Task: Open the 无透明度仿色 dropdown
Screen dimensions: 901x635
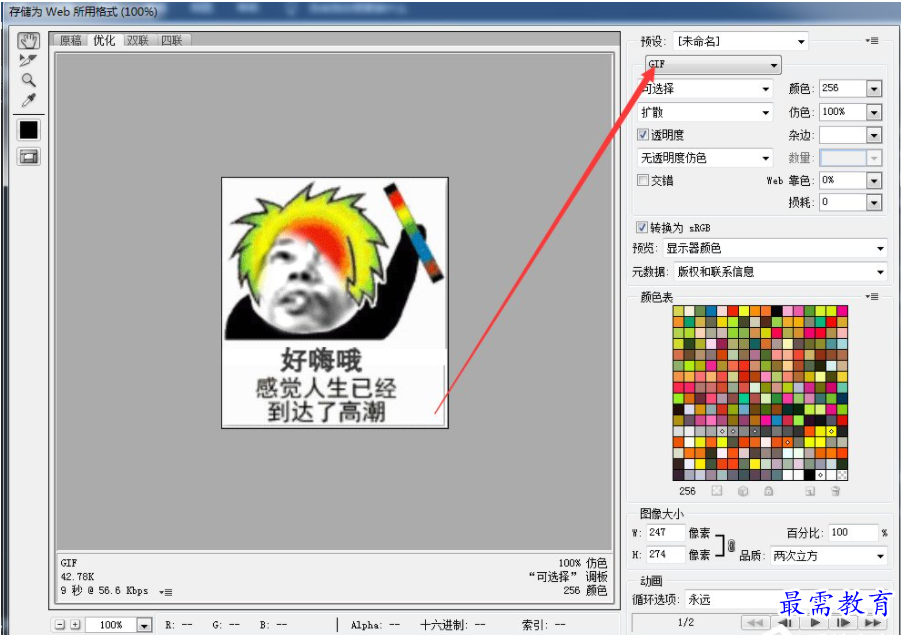Action: point(705,157)
